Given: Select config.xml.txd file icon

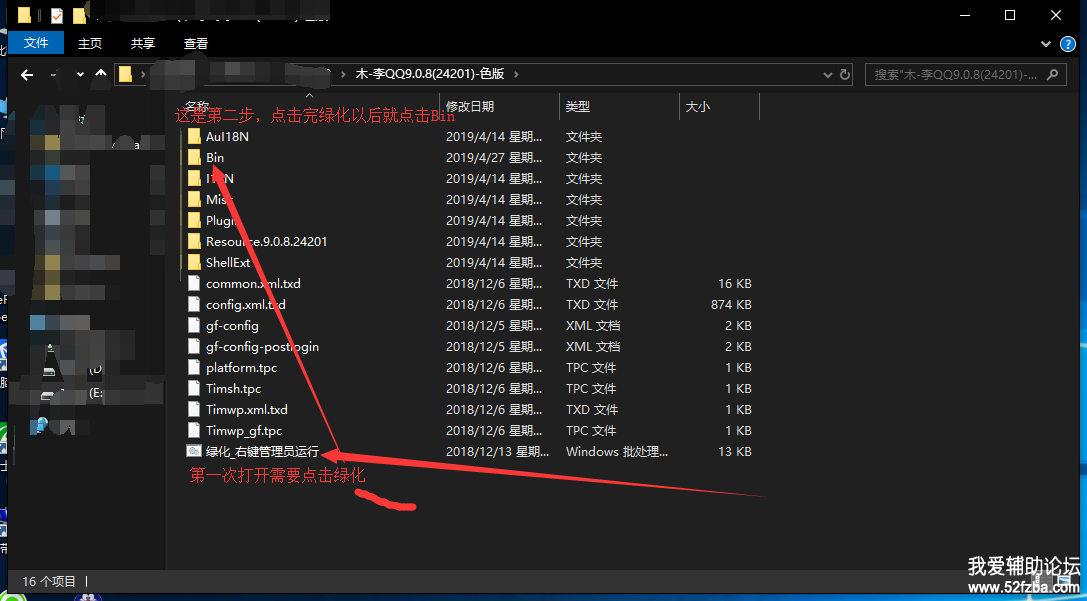Looking at the screenshot, I should 194,304.
